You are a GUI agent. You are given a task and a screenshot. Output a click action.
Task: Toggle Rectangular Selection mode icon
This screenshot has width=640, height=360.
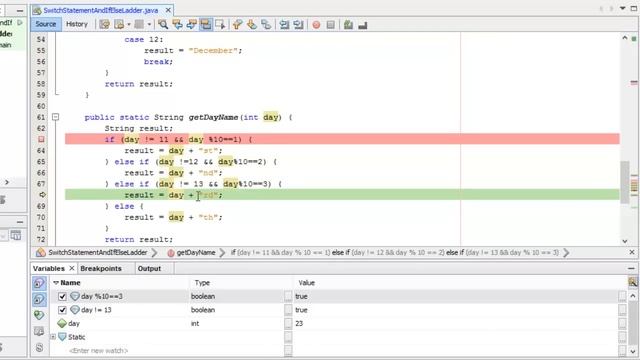(x=220, y=24)
